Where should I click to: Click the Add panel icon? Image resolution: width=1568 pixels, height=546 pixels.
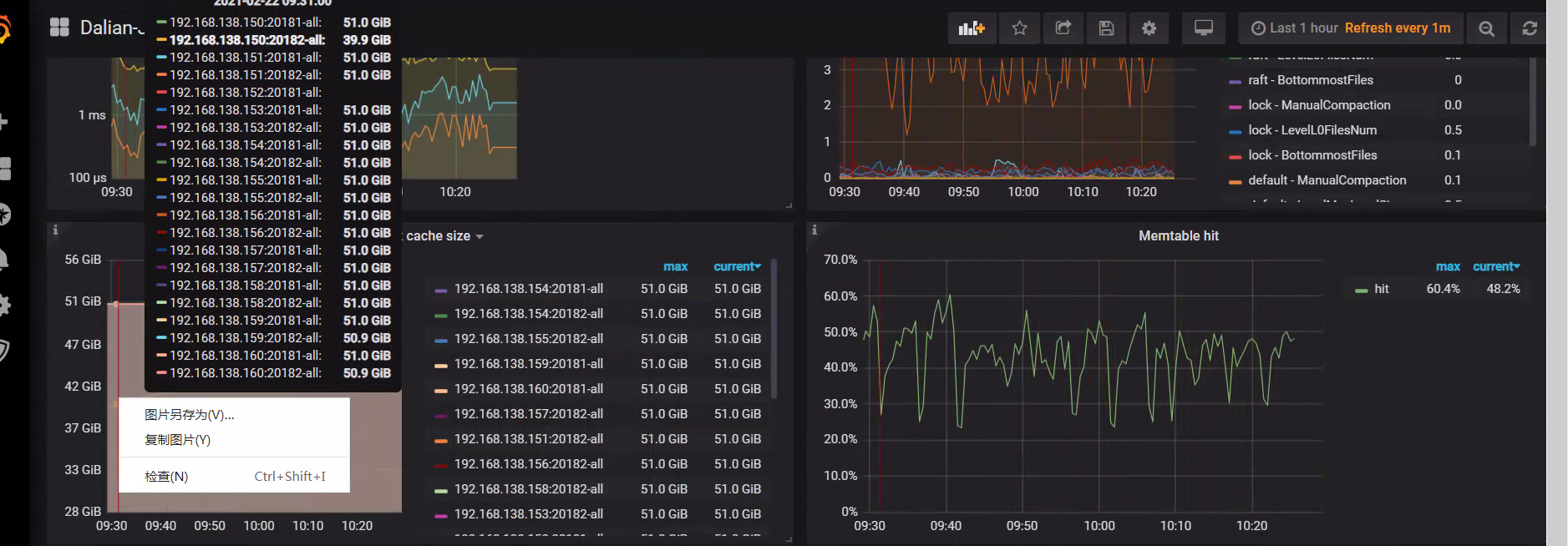pos(972,28)
